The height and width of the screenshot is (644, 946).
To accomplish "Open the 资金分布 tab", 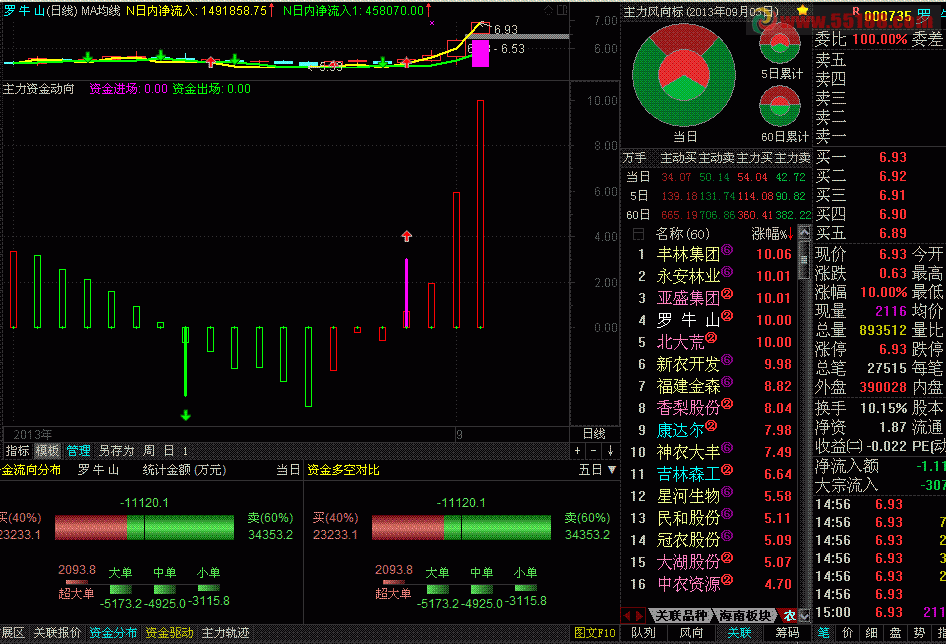I will 113,633.
